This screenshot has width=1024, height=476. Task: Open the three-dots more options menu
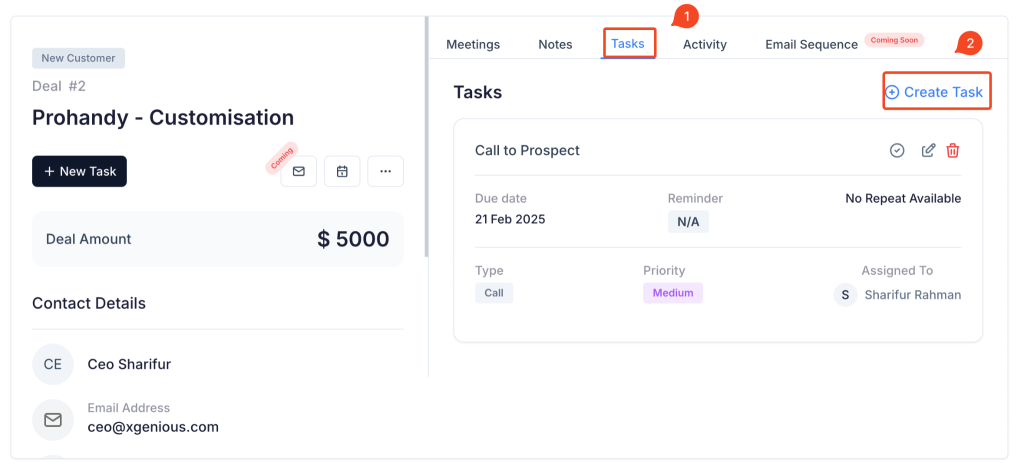(x=385, y=171)
